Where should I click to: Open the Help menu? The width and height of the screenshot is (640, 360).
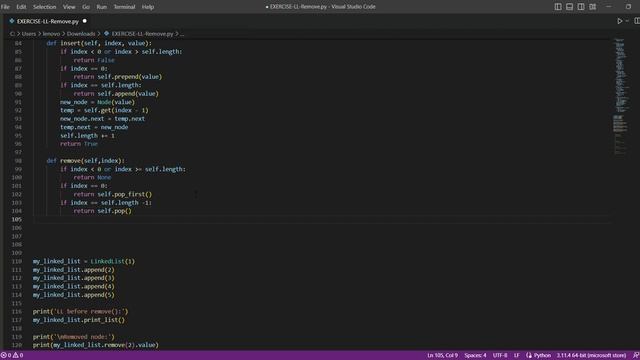point(148,7)
